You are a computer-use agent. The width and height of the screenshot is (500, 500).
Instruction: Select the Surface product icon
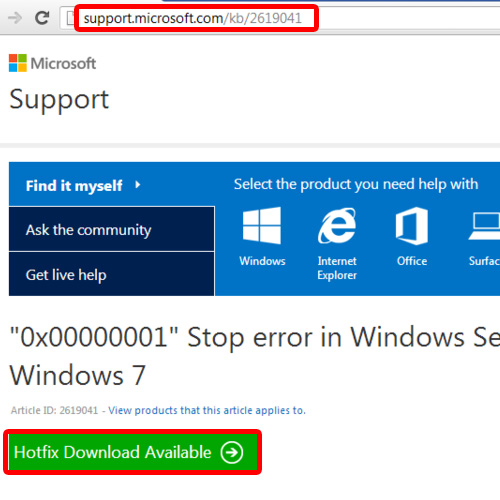pos(484,226)
